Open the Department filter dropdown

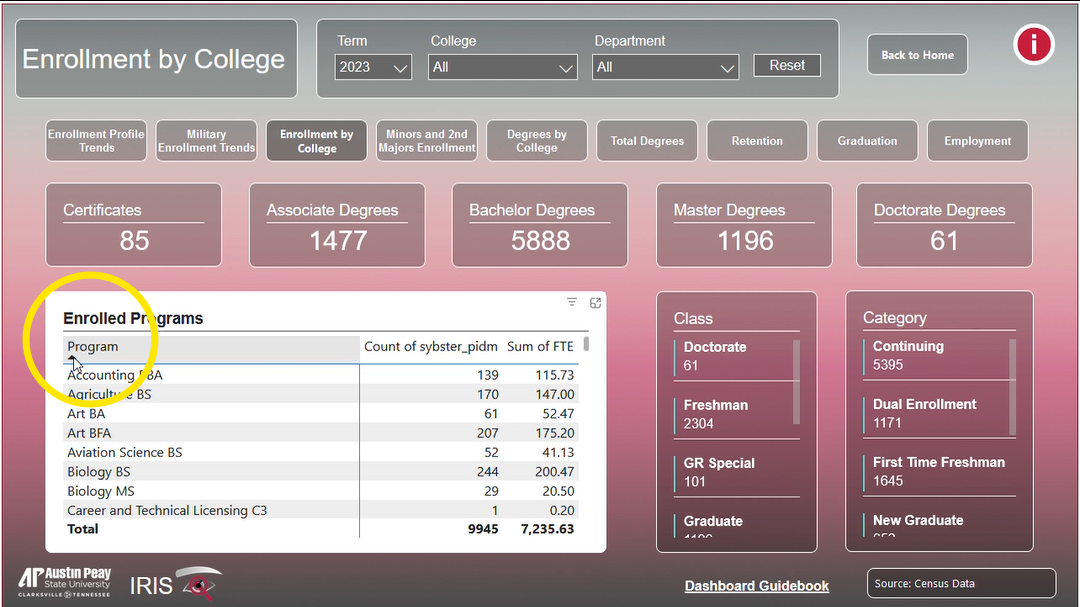point(665,67)
